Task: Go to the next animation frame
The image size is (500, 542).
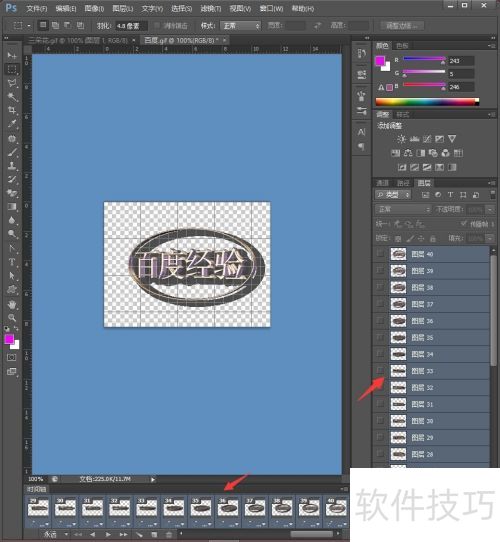Action: (123, 534)
